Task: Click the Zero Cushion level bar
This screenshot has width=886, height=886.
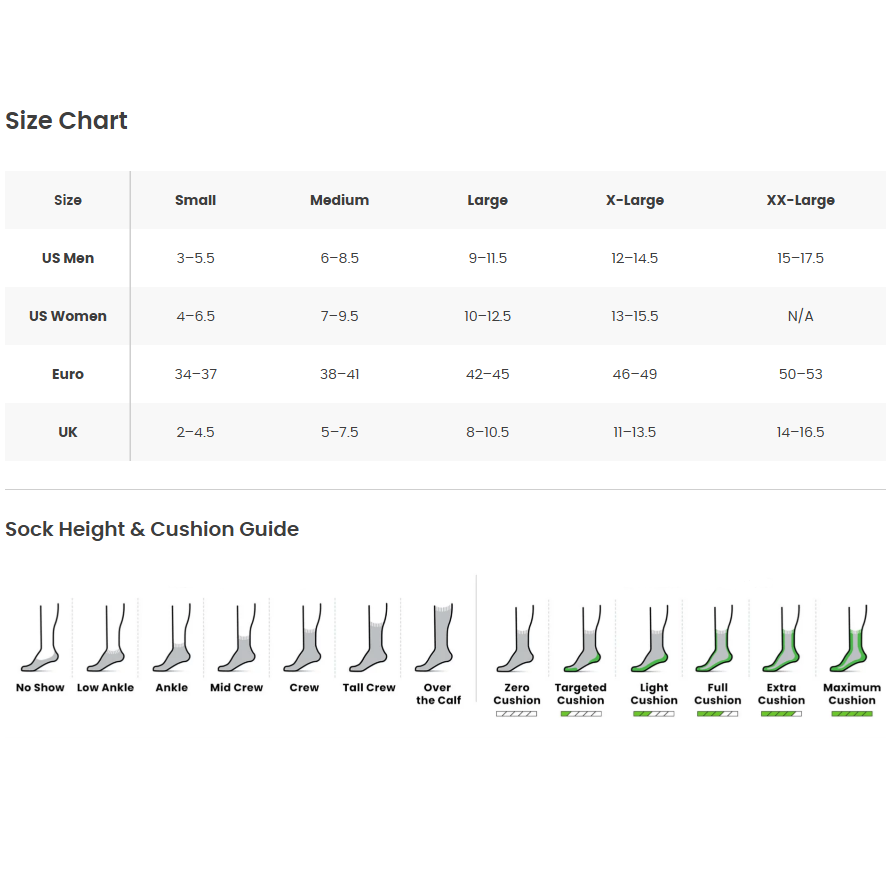Action: click(x=517, y=714)
